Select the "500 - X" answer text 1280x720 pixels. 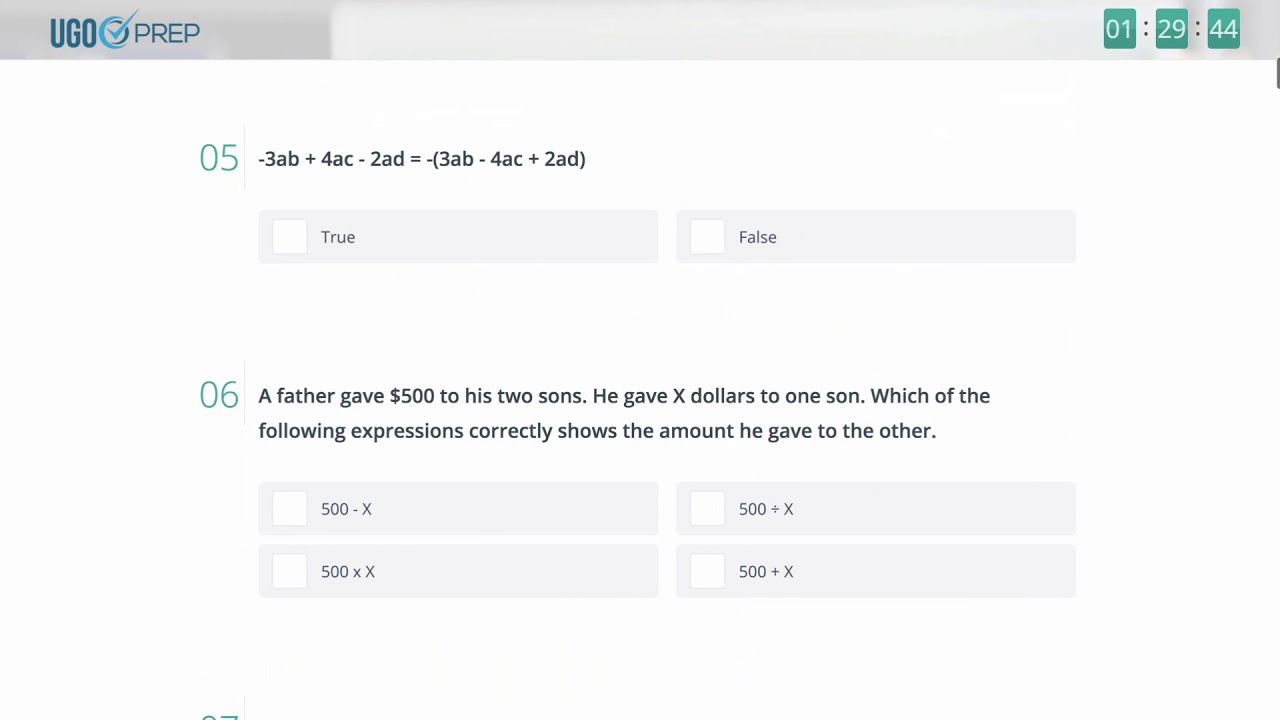click(x=346, y=509)
